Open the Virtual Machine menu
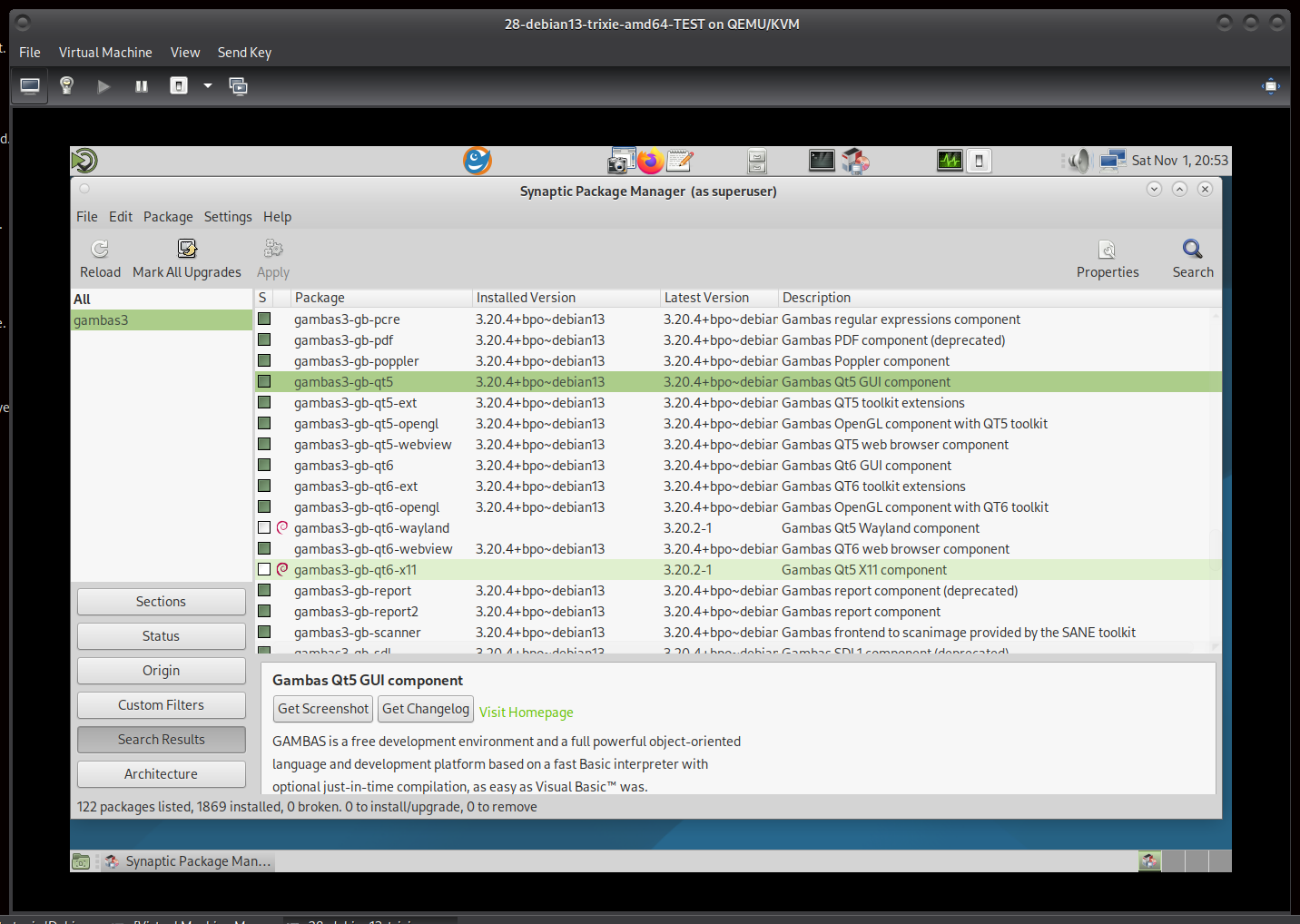Viewport: 1300px width, 924px height. (105, 53)
